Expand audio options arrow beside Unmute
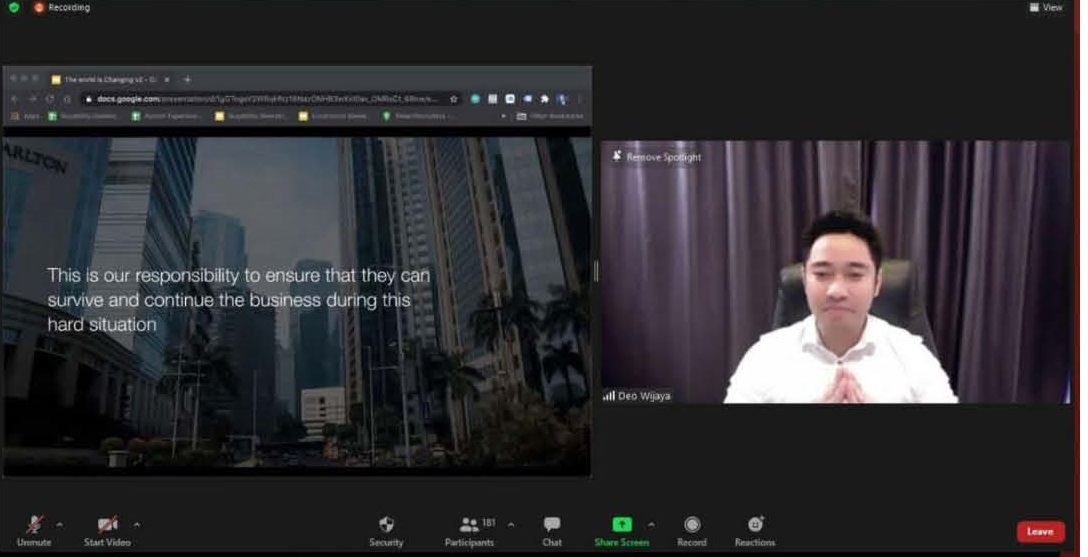 coord(59,524)
